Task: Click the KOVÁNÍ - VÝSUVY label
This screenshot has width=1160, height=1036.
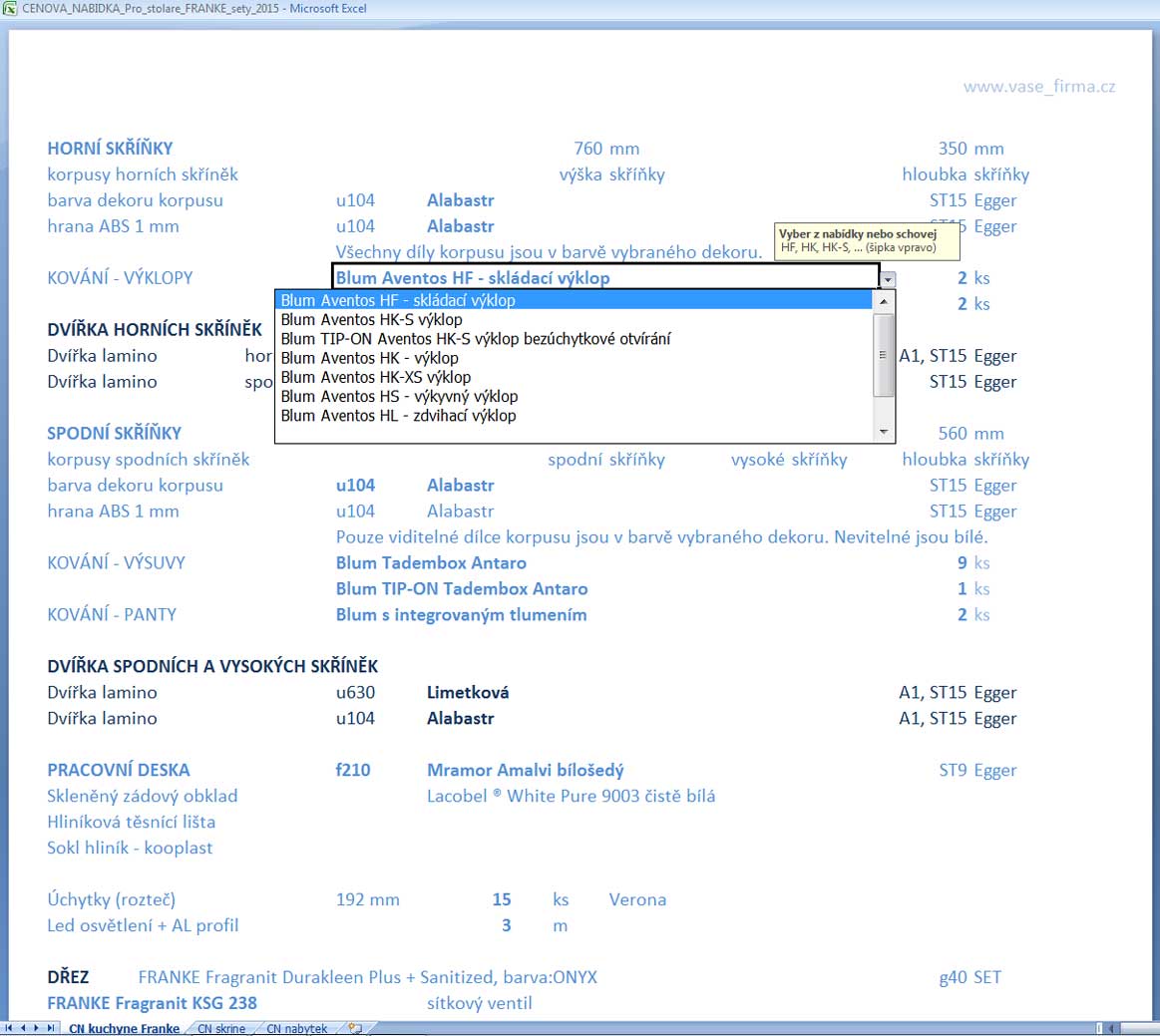Action: coord(116,562)
